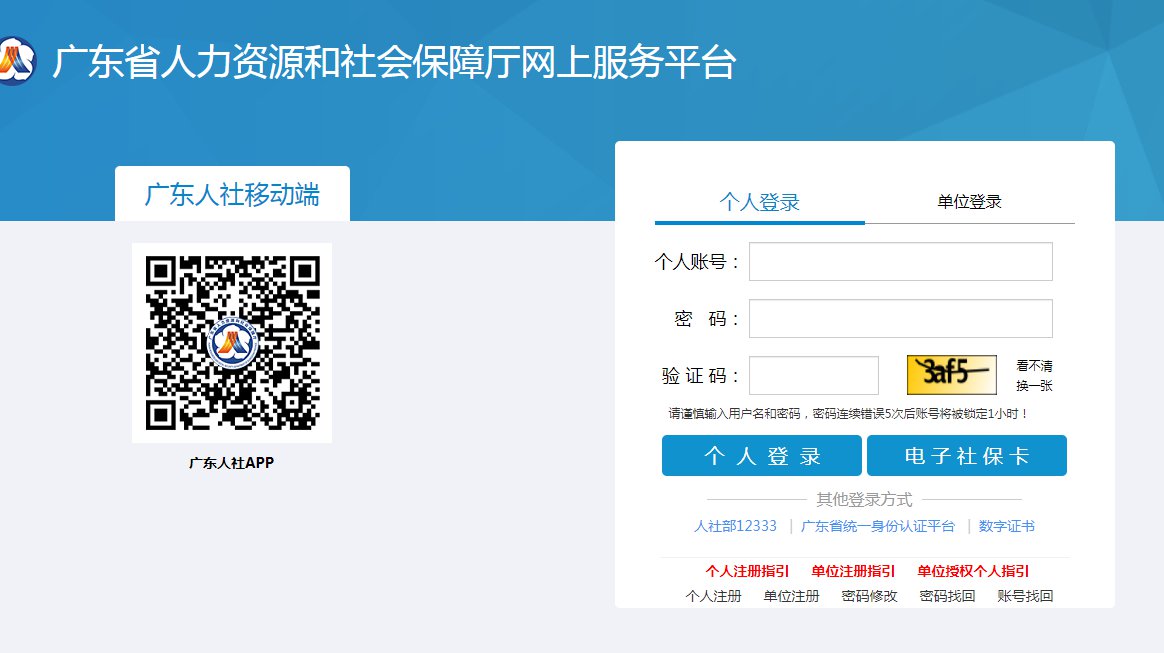Open 单位授权个人指引 guide link
This screenshot has width=1164, height=653.
pyautogui.click(x=973, y=571)
